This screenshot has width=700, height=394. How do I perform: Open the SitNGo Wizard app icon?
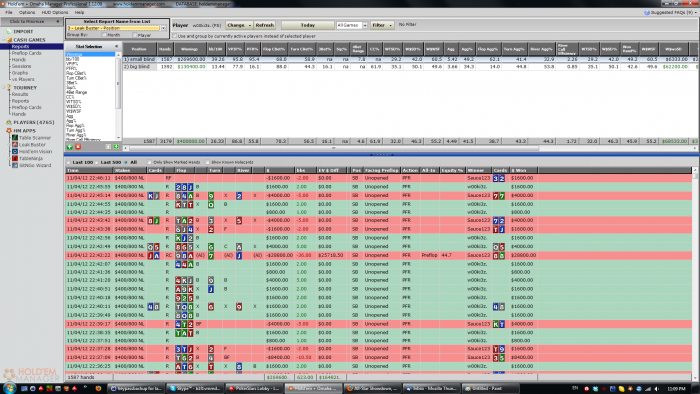[x=15, y=165]
